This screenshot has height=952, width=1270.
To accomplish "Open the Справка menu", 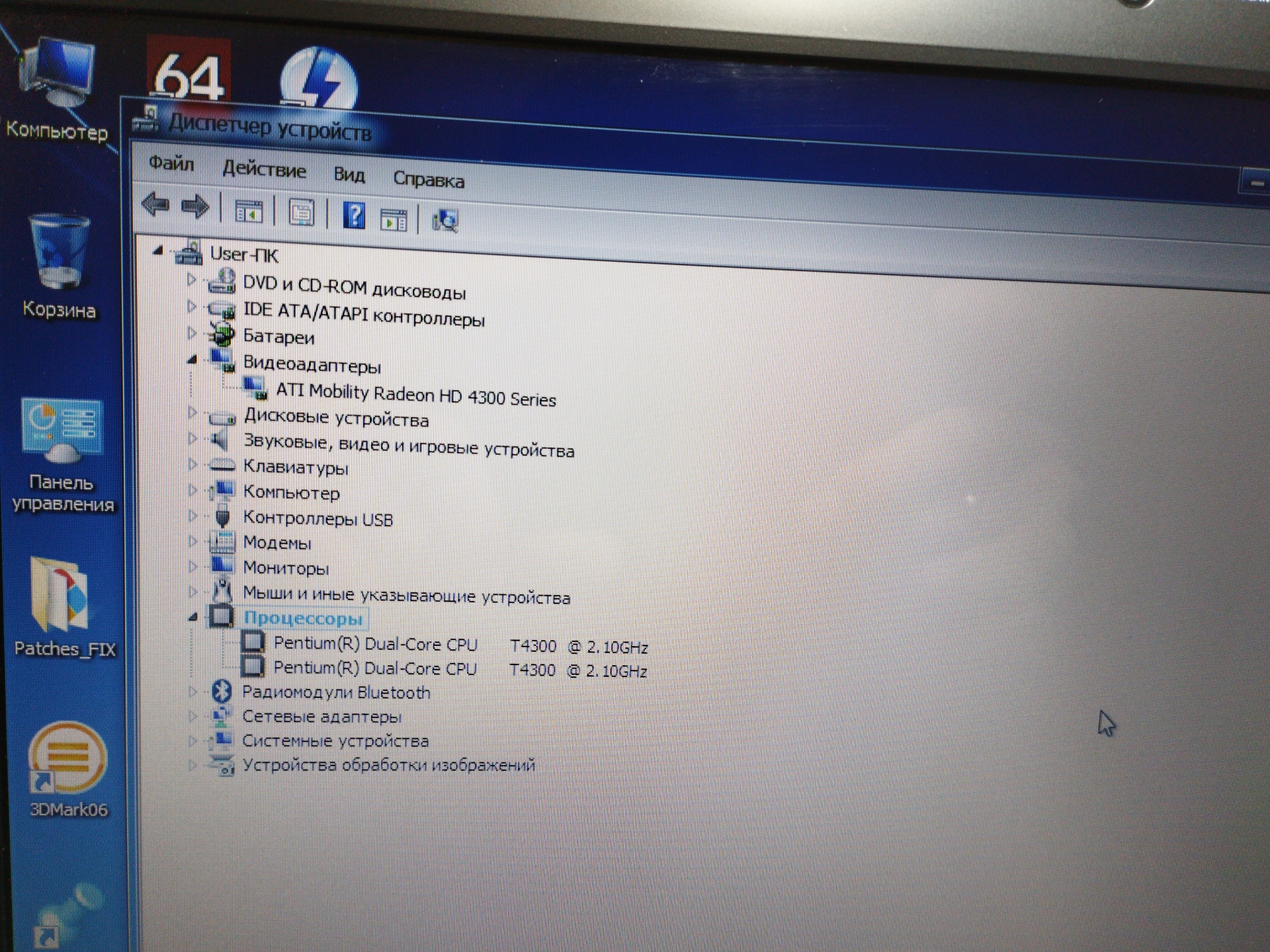I will pyautogui.click(x=429, y=179).
